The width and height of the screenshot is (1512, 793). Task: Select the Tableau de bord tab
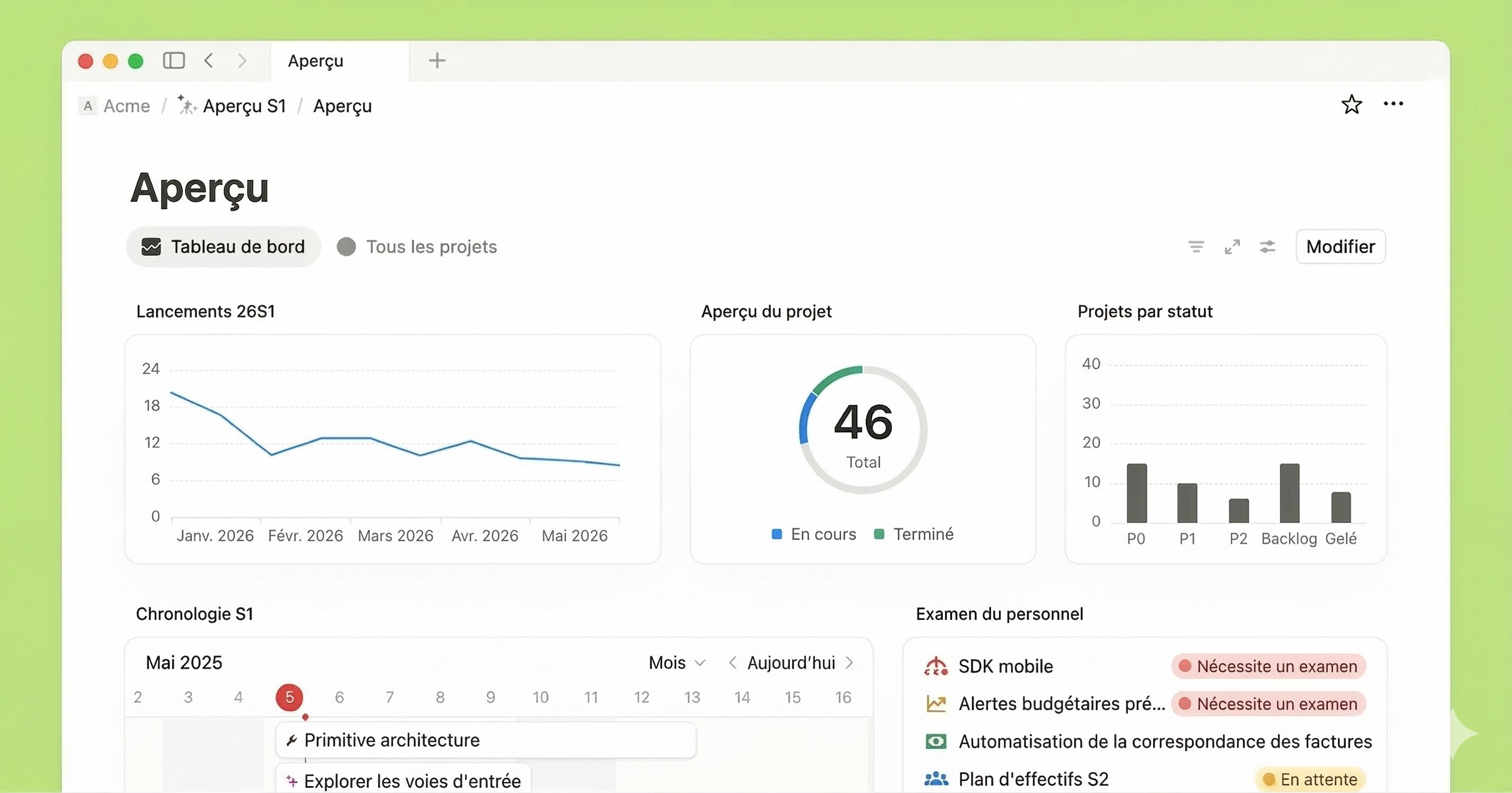click(x=224, y=246)
